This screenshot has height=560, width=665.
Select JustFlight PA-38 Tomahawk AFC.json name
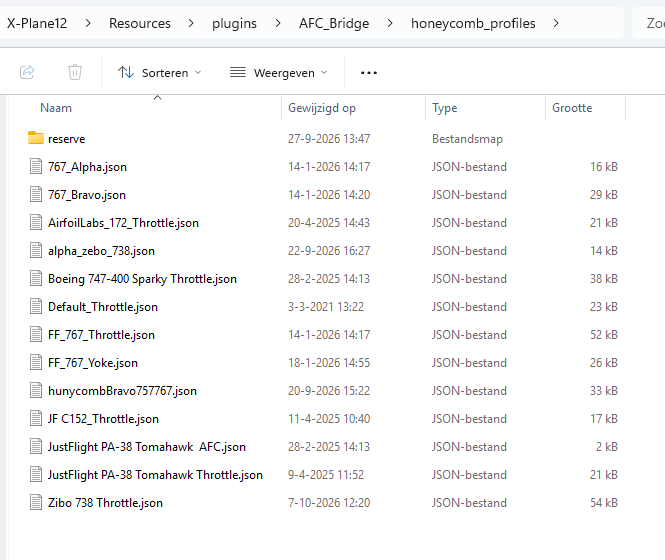147,447
